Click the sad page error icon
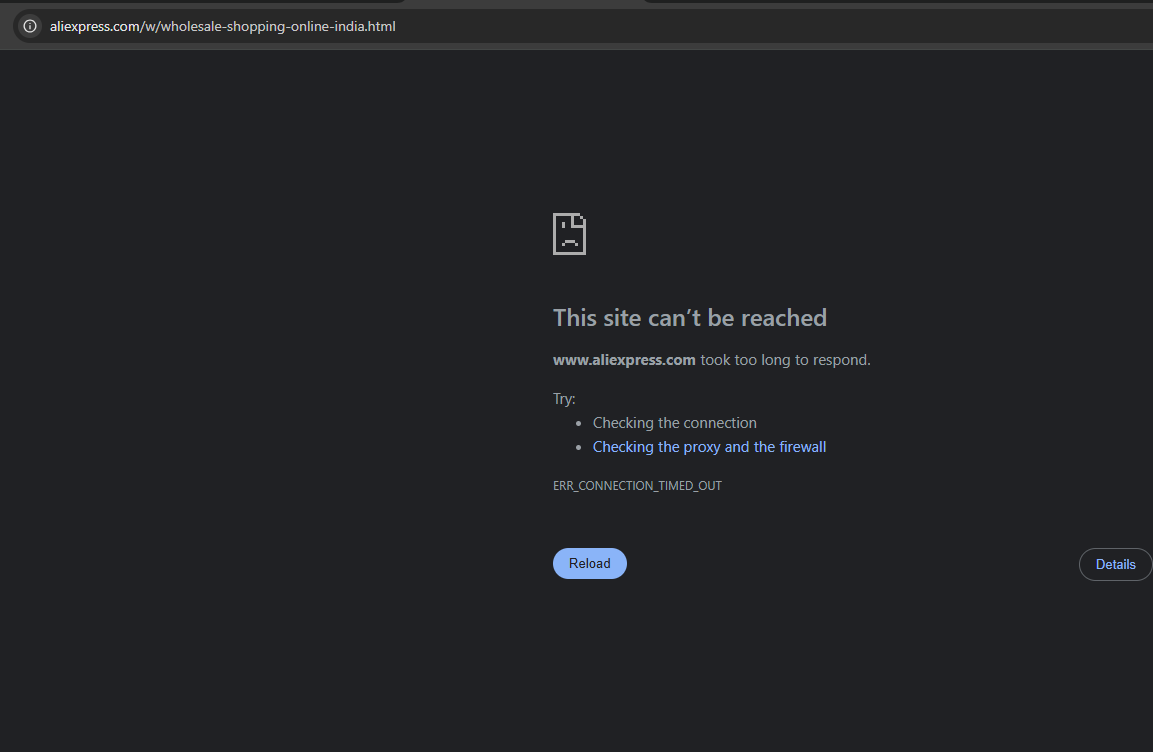The image size is (1153, 752). click(x=569, y=234)
